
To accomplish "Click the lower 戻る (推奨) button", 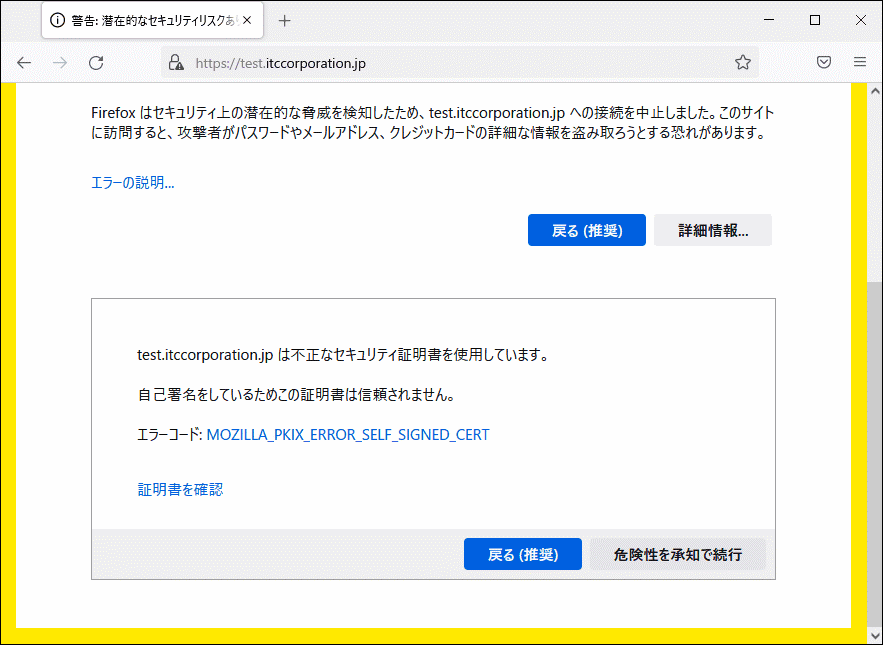I will tap(523, 554).
